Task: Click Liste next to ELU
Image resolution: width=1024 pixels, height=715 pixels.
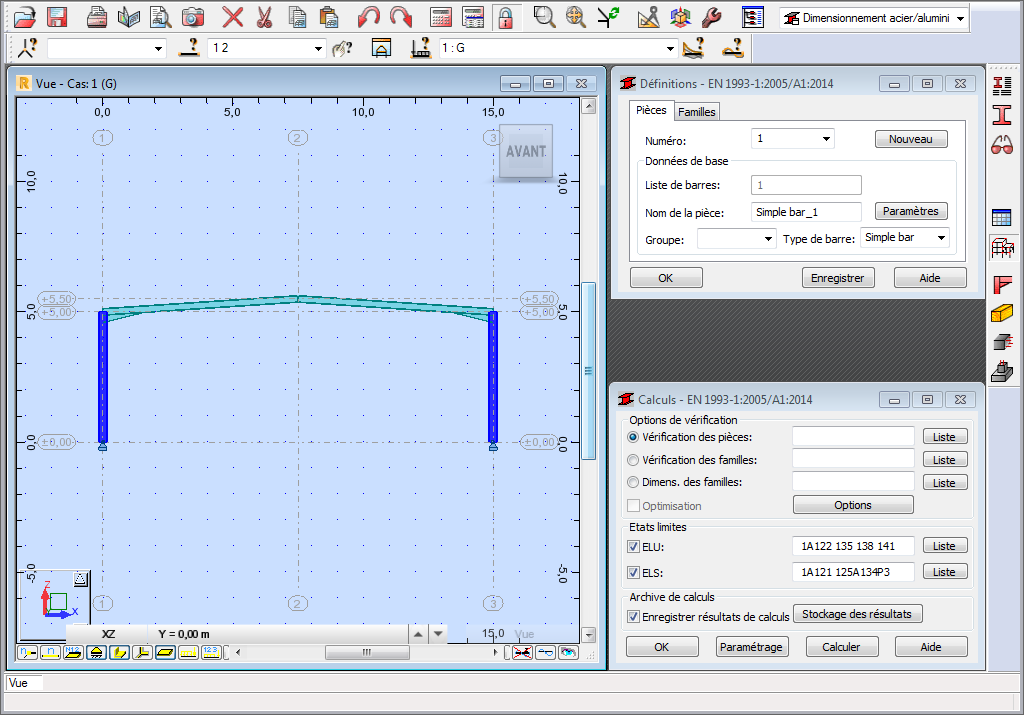Action: click(x=944, y=546)
